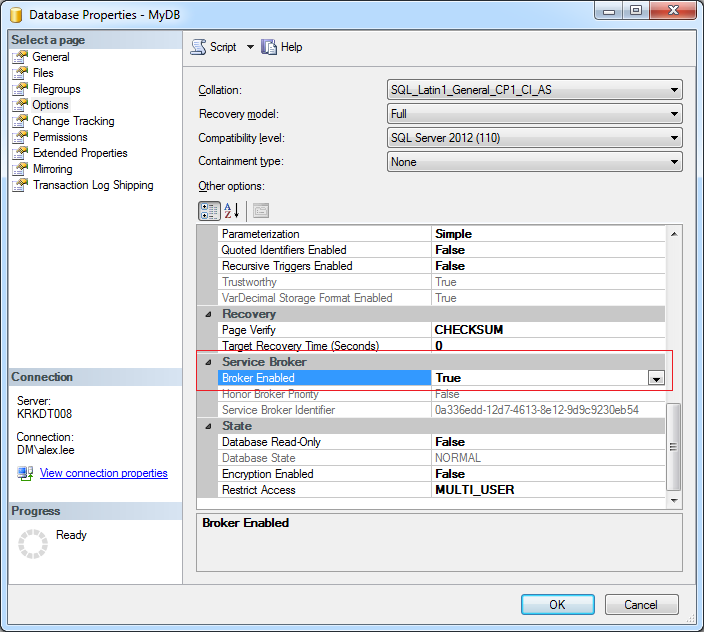Select the Categorized view icon
Viewport: 704px width, 632px height.
click(209, 211)
